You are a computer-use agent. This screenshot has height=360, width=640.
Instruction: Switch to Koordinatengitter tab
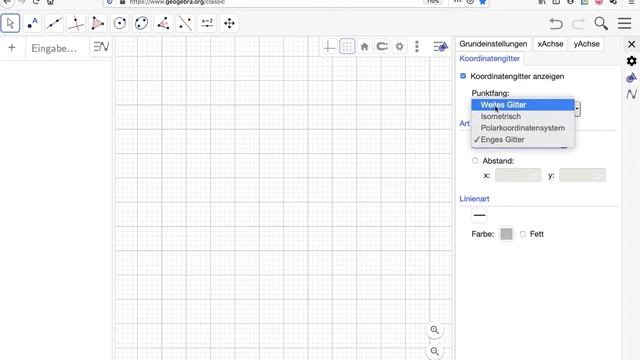point(490,58)
